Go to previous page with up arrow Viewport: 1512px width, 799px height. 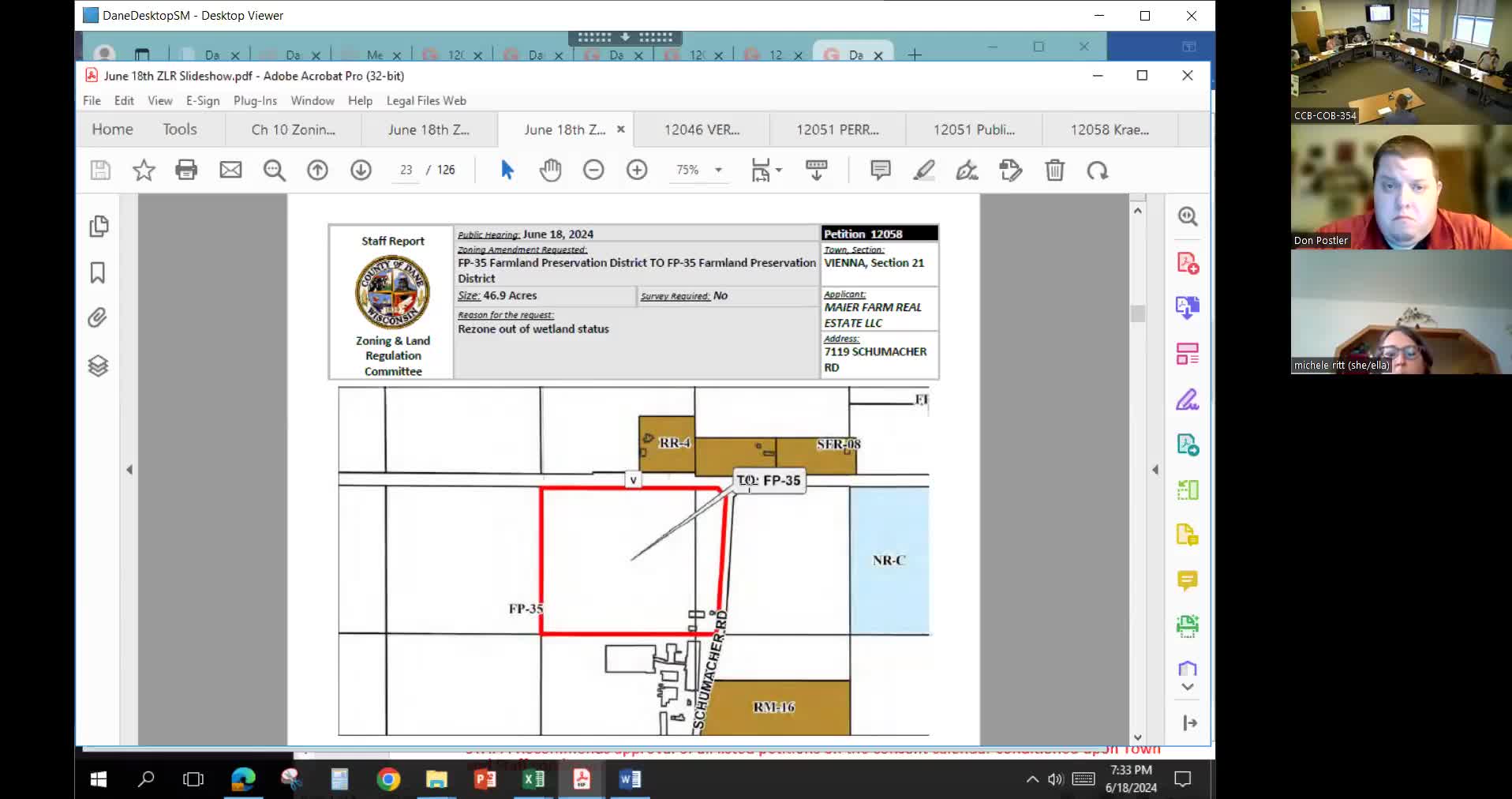317,170
